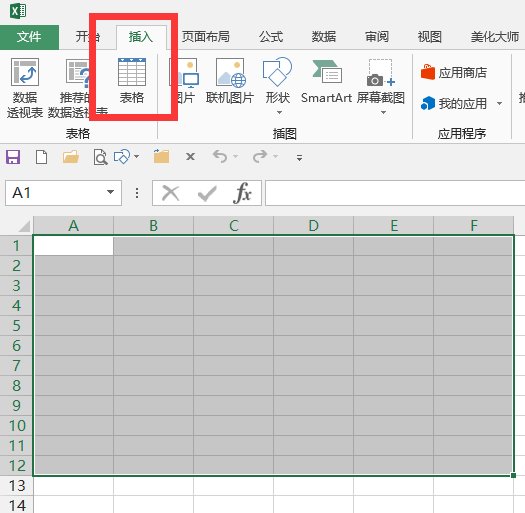Switch to the 页面布局 ribbon tab
525x513 pixels.
coord(205,37)
